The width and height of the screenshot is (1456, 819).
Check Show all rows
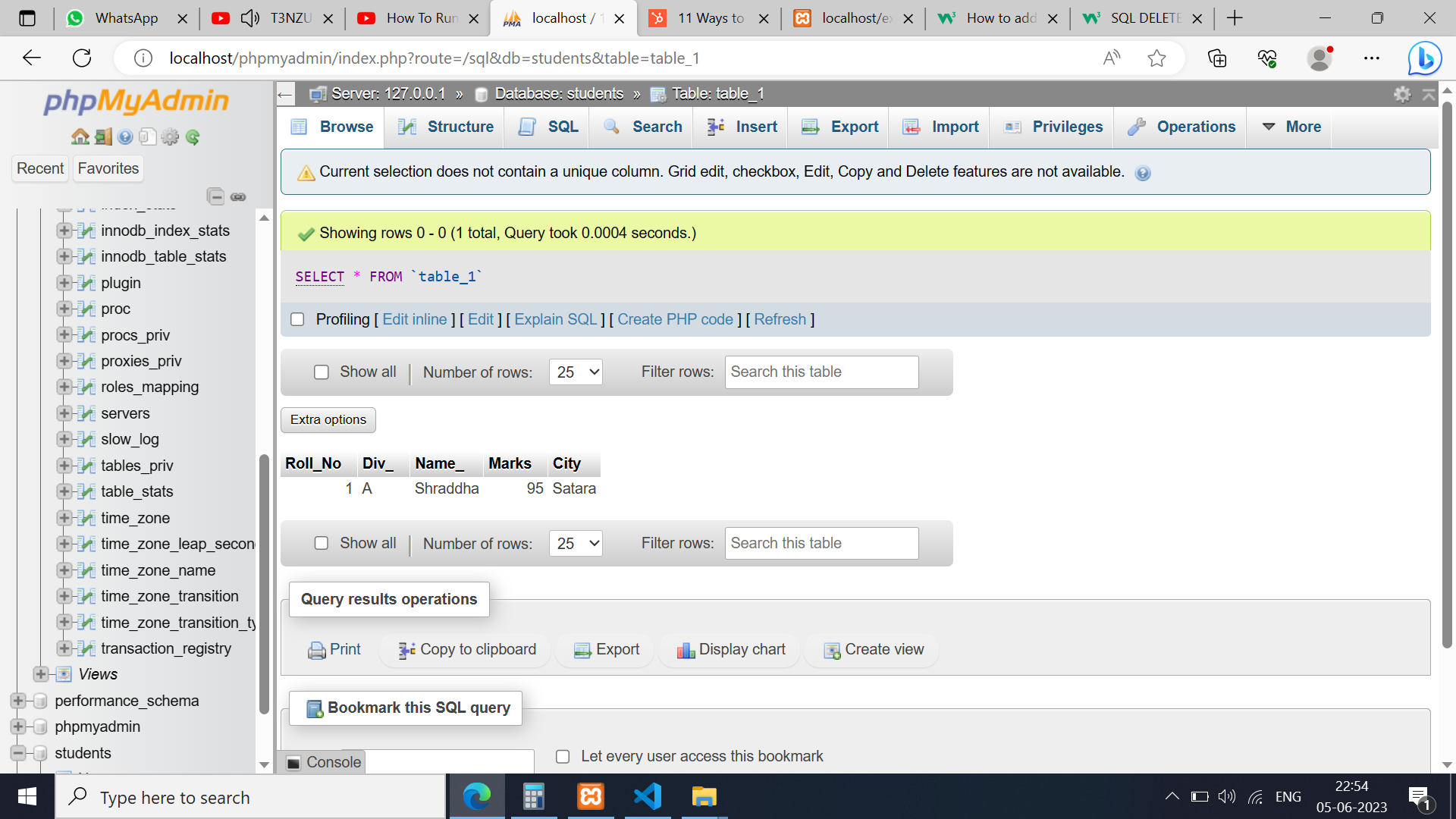click(322, 372)
